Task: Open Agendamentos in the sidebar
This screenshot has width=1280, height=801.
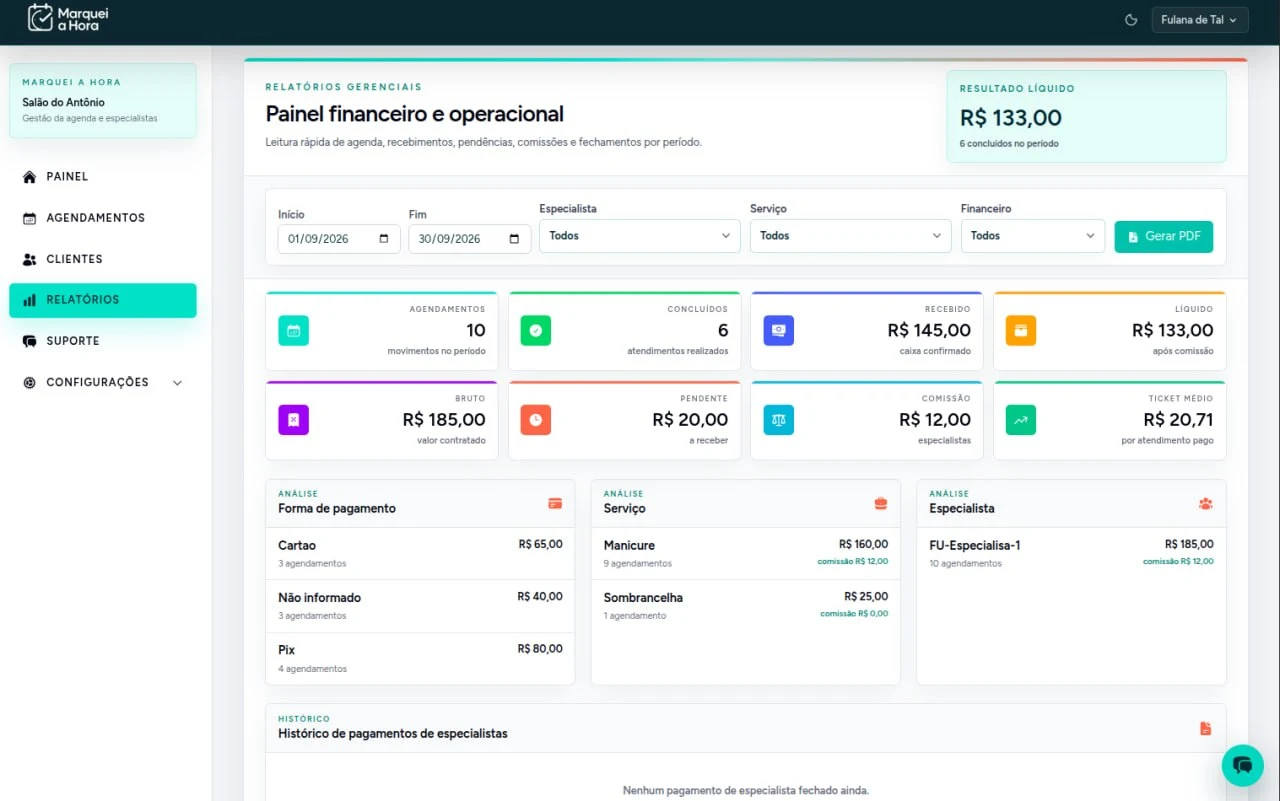Action: (x=103, y=218)
